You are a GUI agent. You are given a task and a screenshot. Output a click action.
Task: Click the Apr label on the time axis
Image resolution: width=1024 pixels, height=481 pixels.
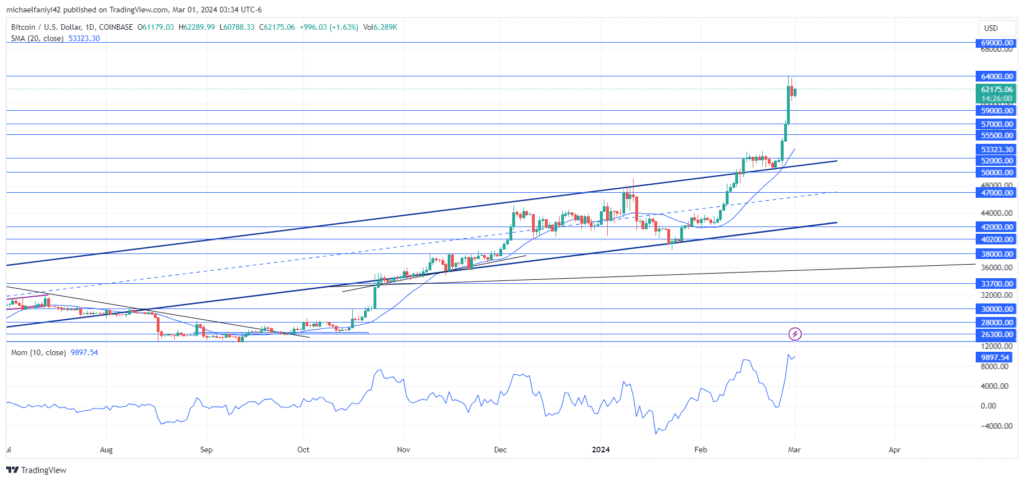point(895,450)
